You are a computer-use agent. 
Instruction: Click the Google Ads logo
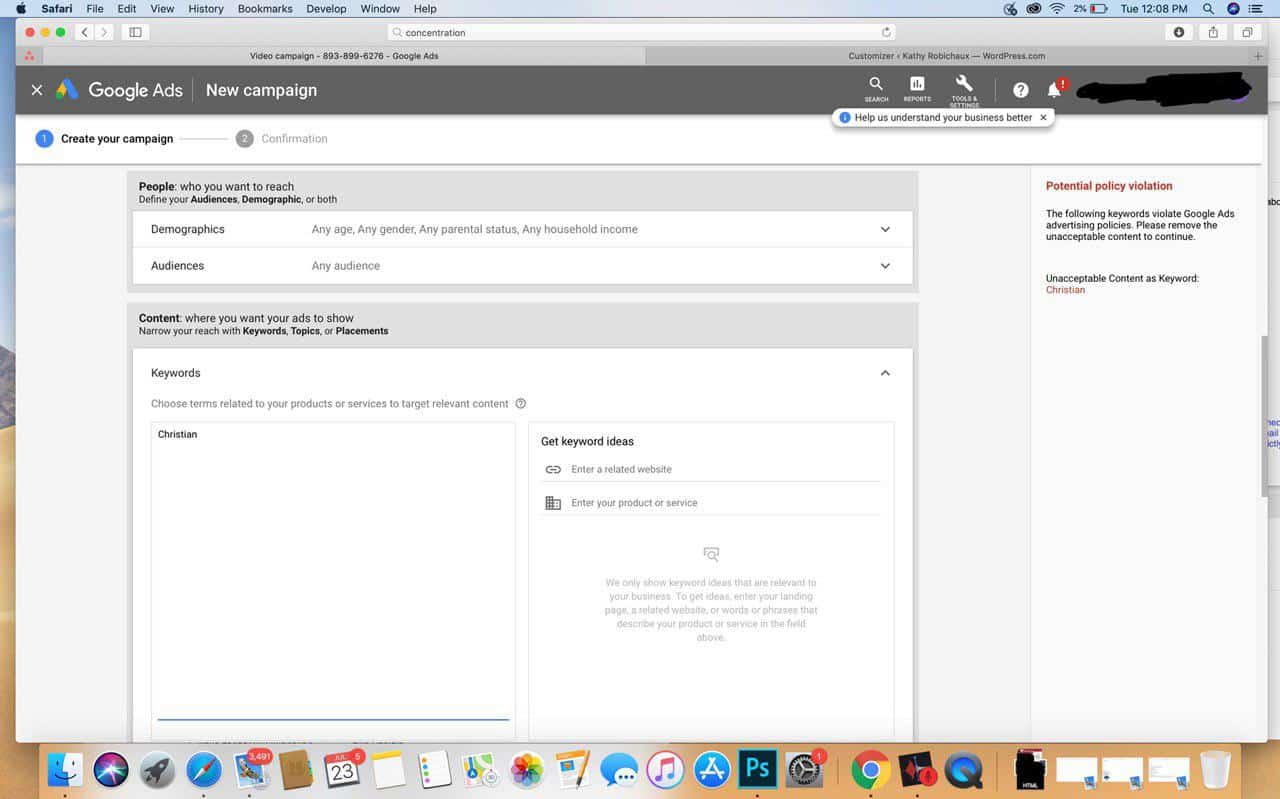(120, 90)
